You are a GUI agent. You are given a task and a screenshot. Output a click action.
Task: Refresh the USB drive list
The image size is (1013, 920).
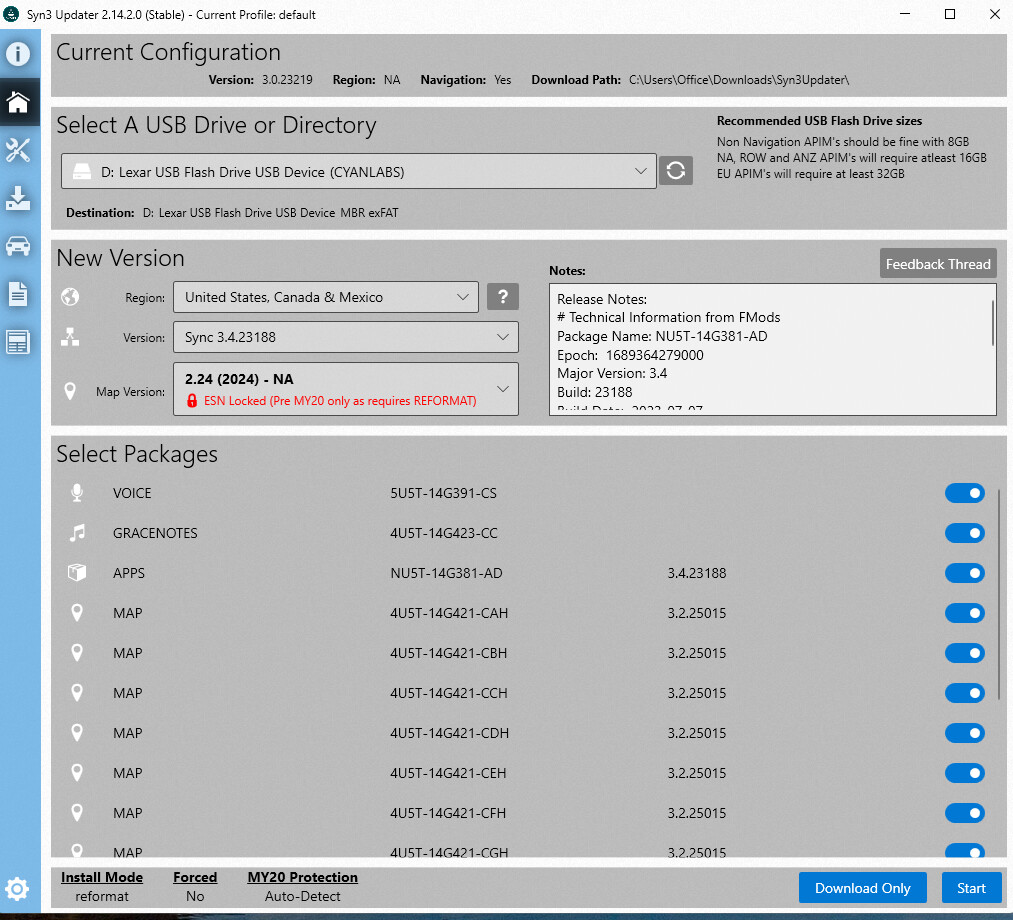coord(675,171)
